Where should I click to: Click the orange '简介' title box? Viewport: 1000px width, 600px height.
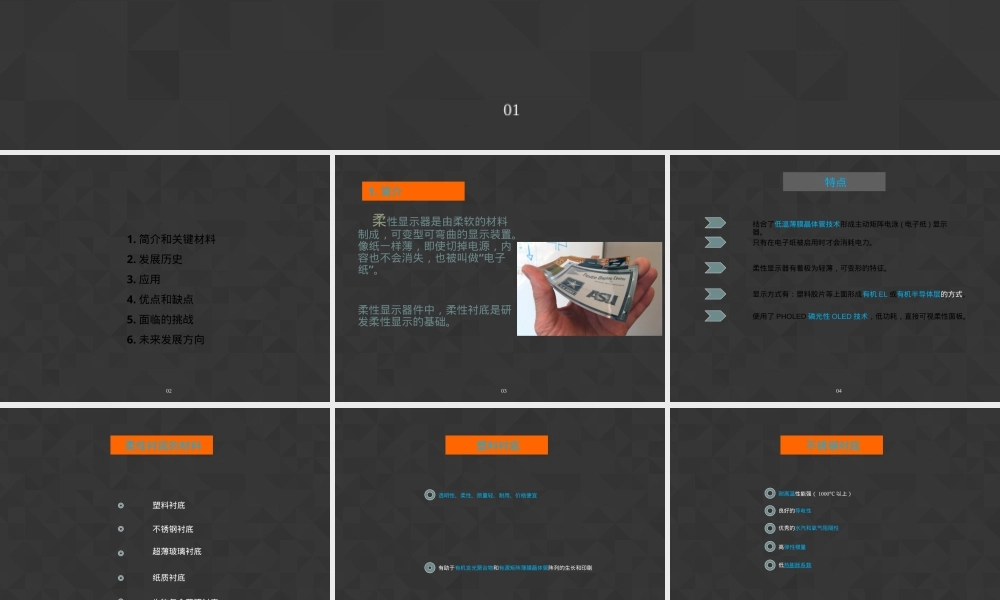pos(413,191)
